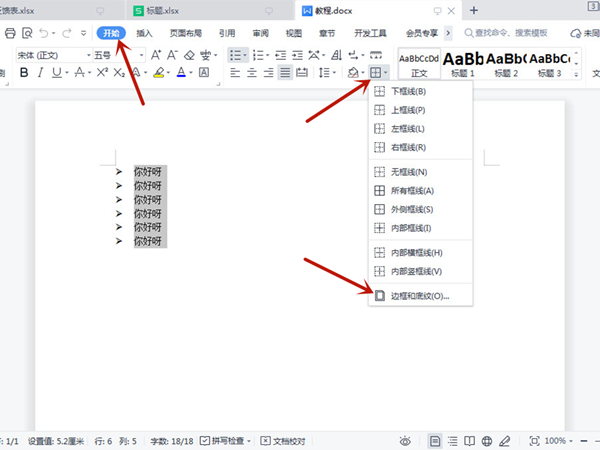
Task: Click the bullet list icon
Action: 234,54
